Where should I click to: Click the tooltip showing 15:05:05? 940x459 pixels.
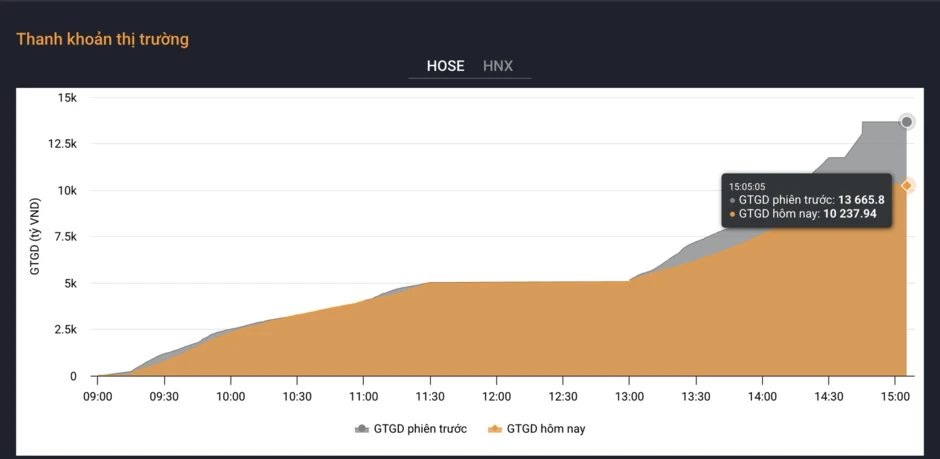[x=806, y=201]
